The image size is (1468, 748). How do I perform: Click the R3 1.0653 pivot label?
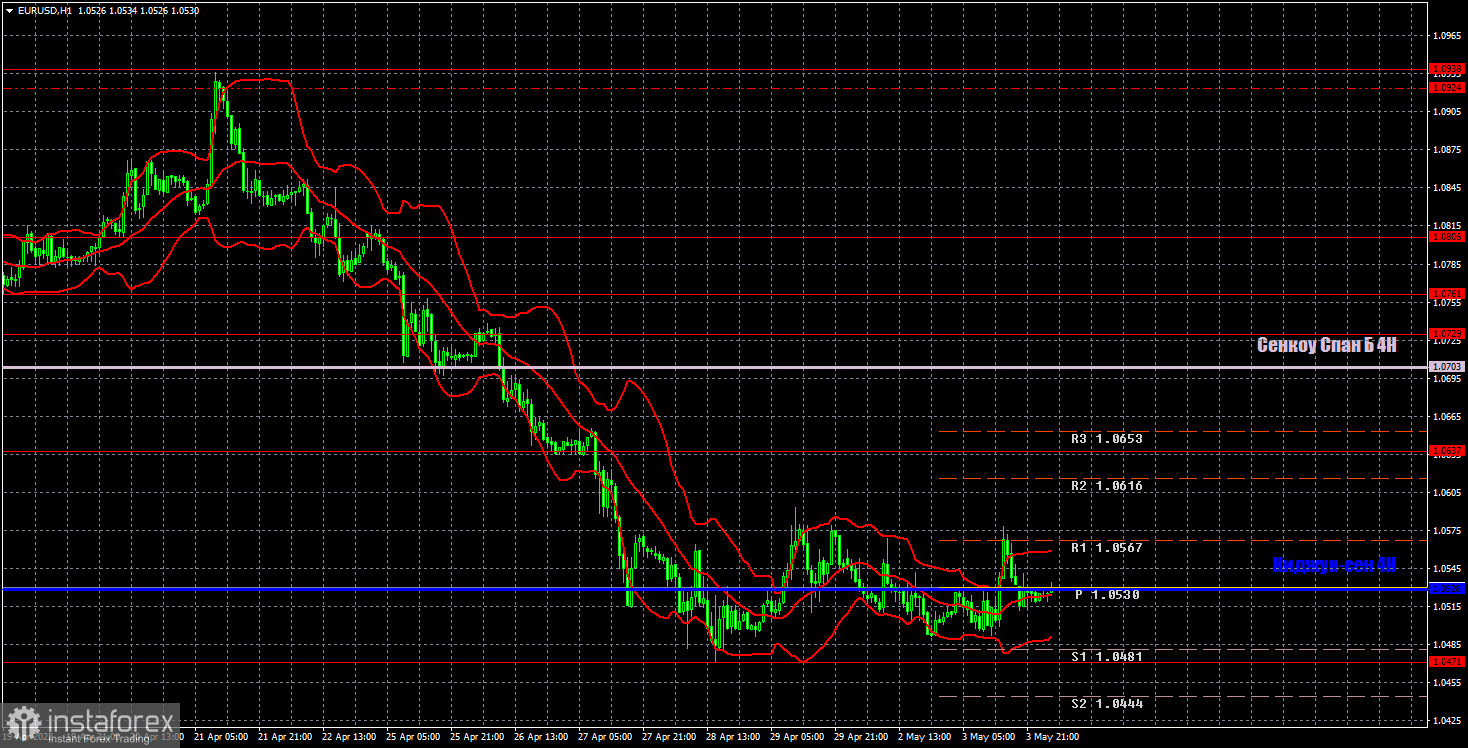[x=1107, y=438]
